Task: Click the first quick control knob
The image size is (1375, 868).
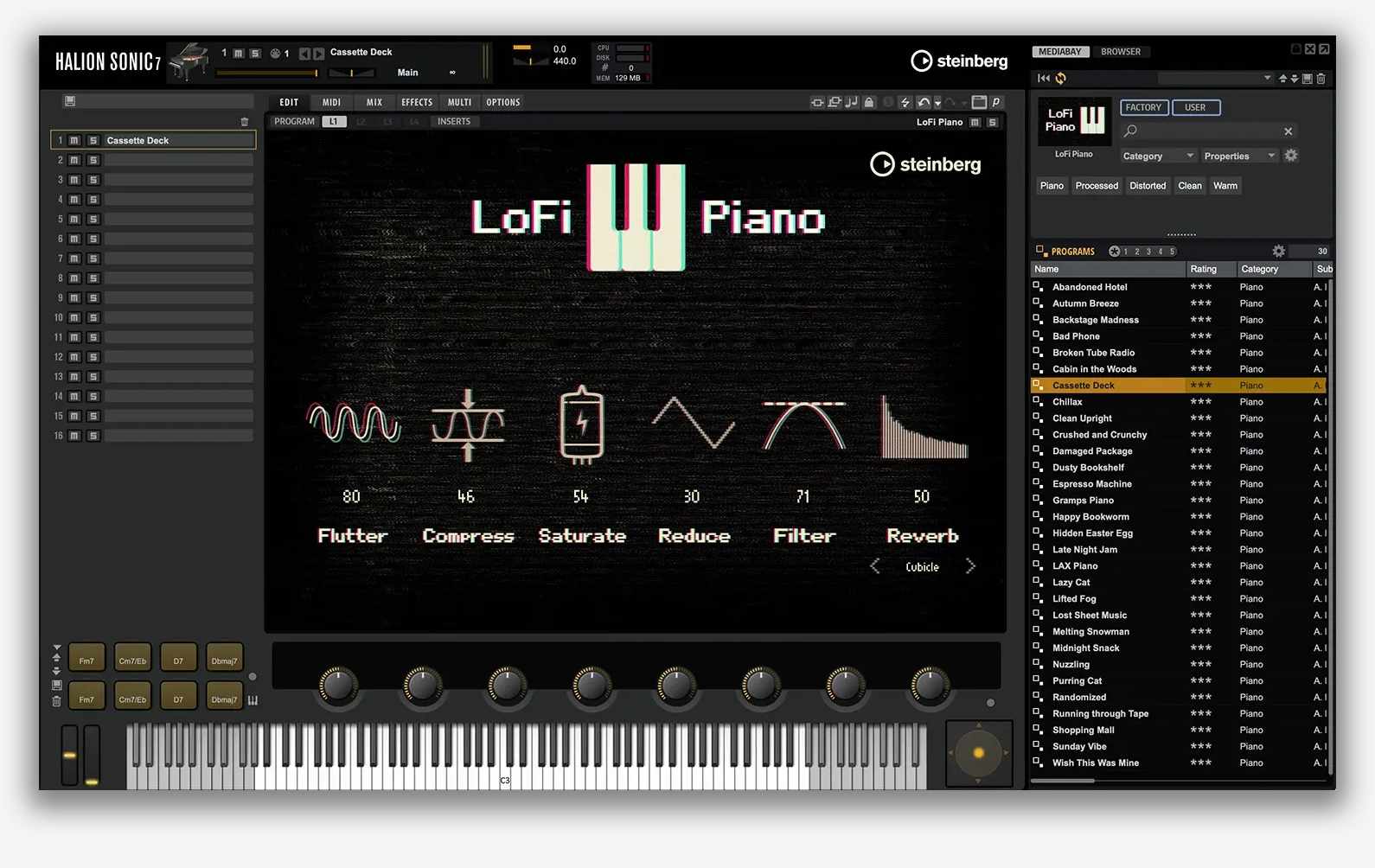Action: pos(338,685)
